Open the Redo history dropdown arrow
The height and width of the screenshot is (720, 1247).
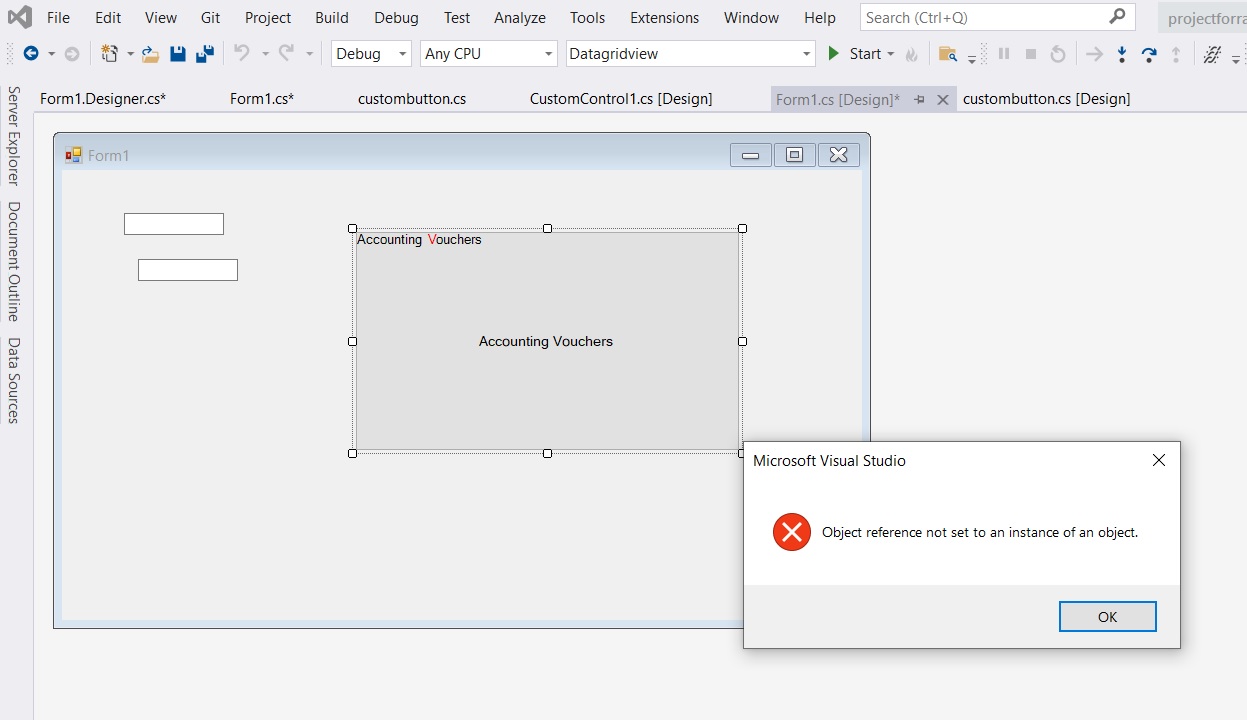point(310,54)
